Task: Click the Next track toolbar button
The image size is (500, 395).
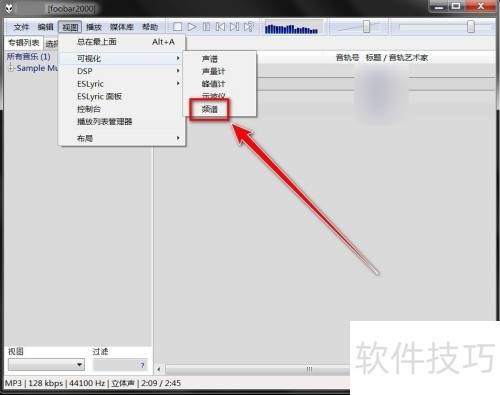Action: click(235, 27)
